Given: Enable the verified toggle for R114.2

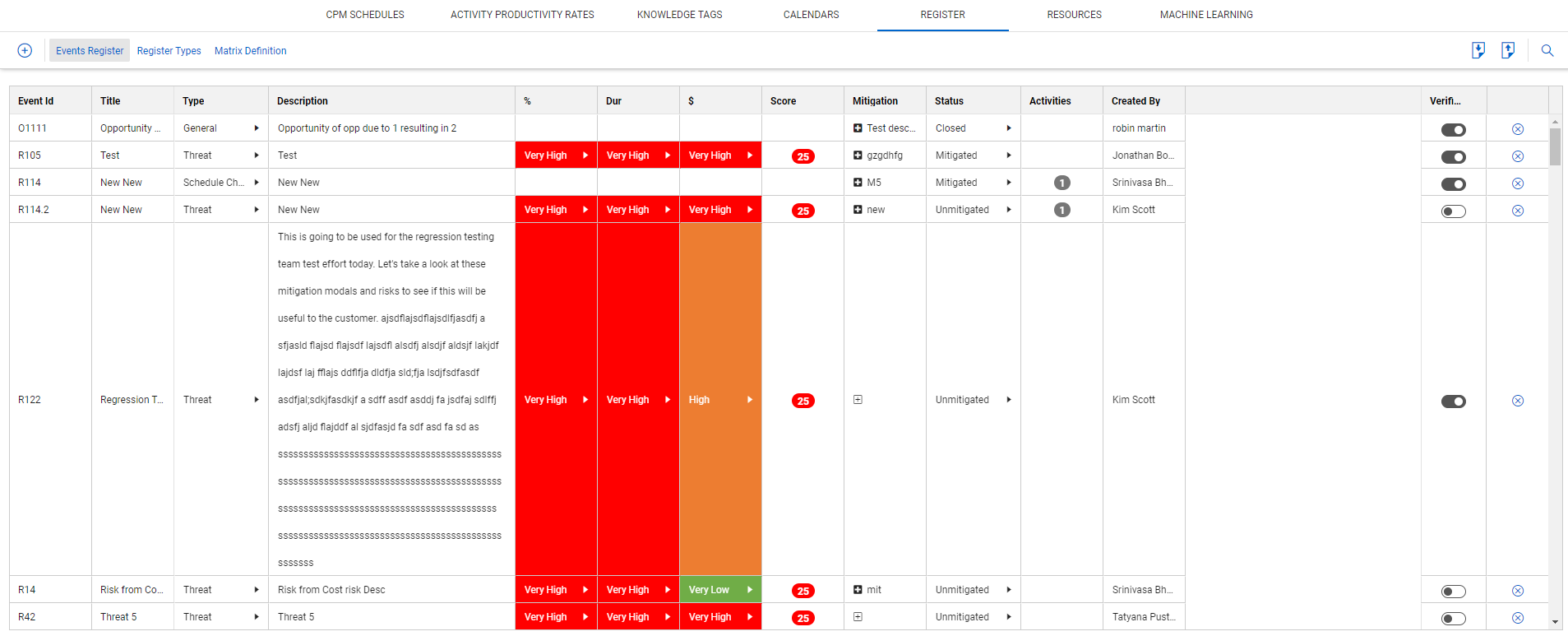Looking at the screenshot, I should [1453, 211].
